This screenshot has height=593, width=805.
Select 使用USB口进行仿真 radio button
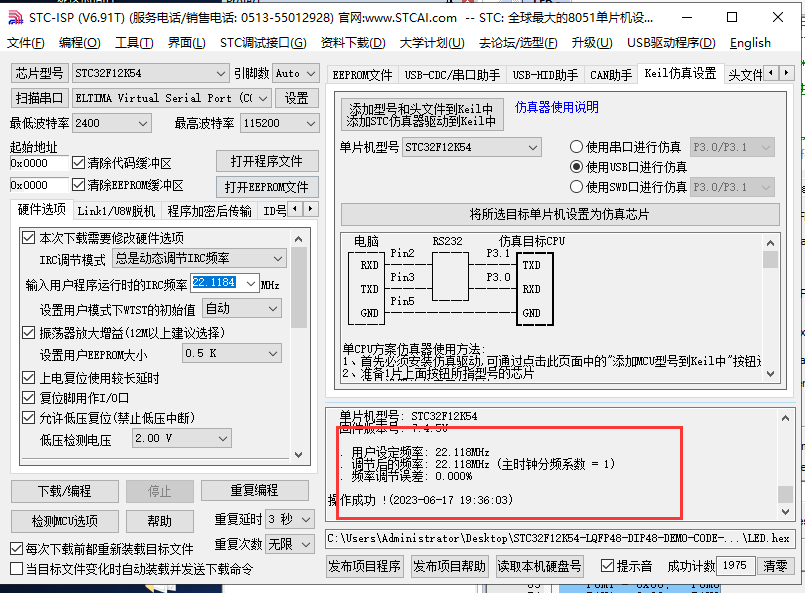click(x=576, y=167)
